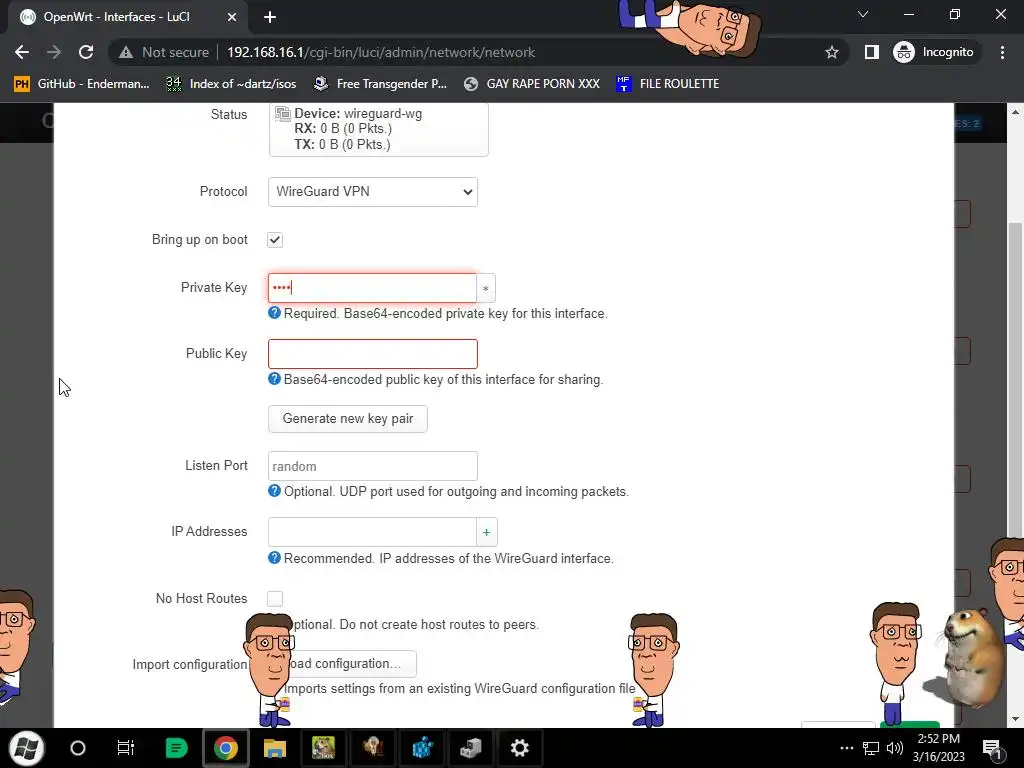
Task: Go back with the browser back arrow
Action: coord(22,52)
